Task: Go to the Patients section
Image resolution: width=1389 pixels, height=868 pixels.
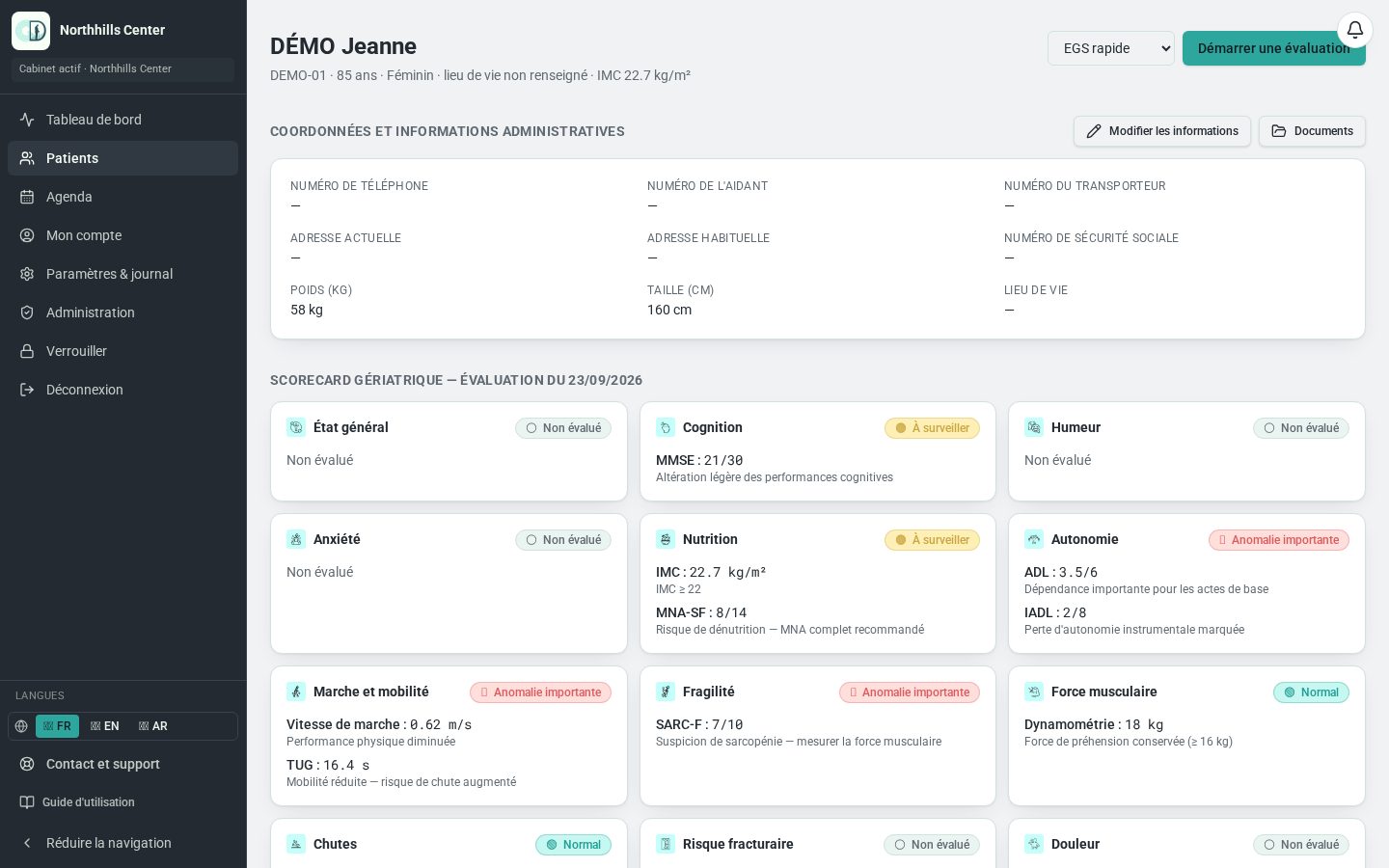Action: [123, 158]
